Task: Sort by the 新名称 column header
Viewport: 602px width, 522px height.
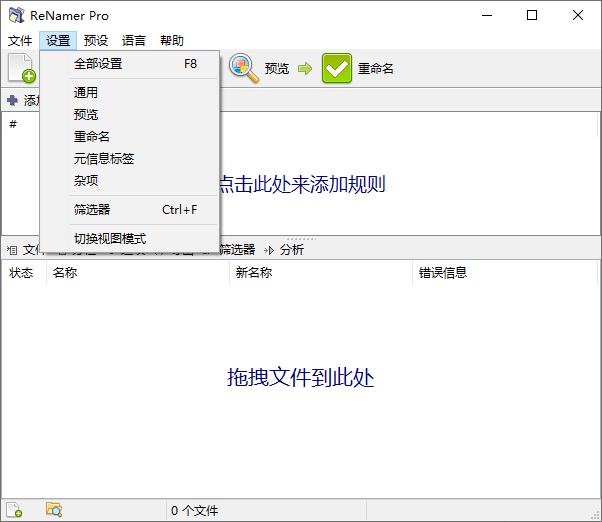Action: 321,273
